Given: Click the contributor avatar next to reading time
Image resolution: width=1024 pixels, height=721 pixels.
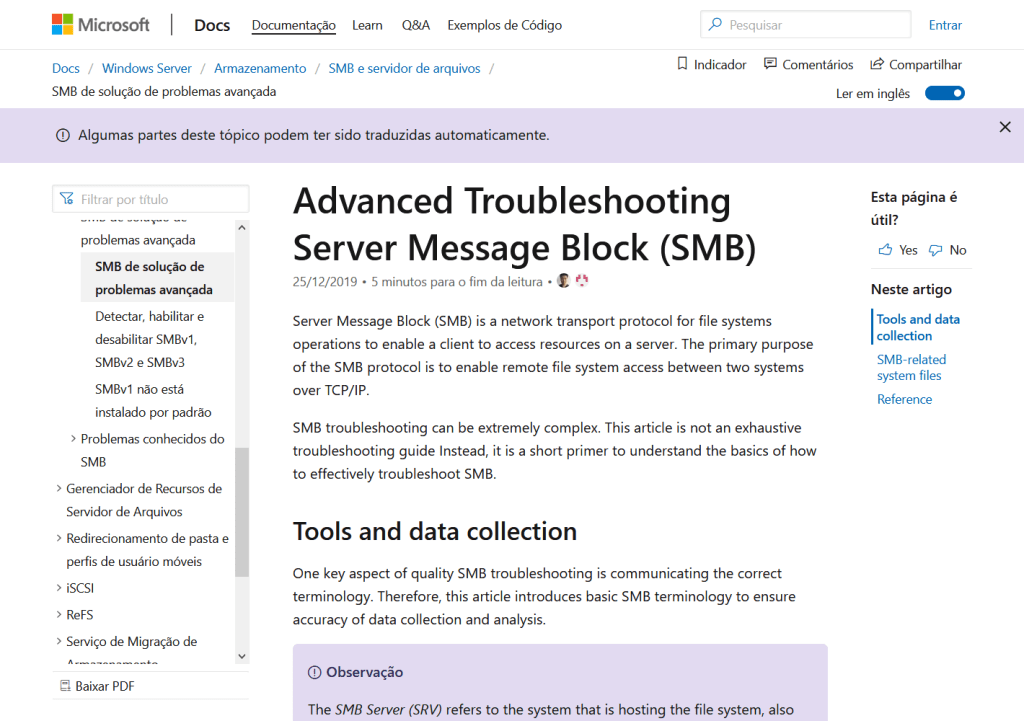Looking at the screenshot, I should click(564, 281).
